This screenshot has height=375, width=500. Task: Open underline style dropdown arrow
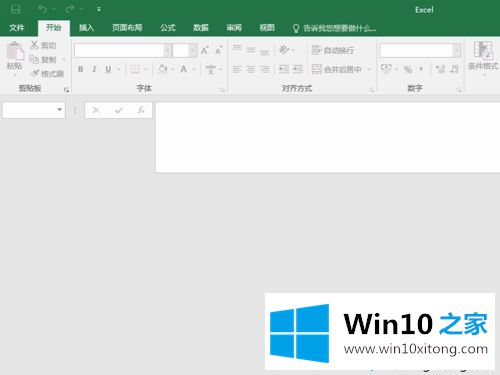(x=119, y=70)
